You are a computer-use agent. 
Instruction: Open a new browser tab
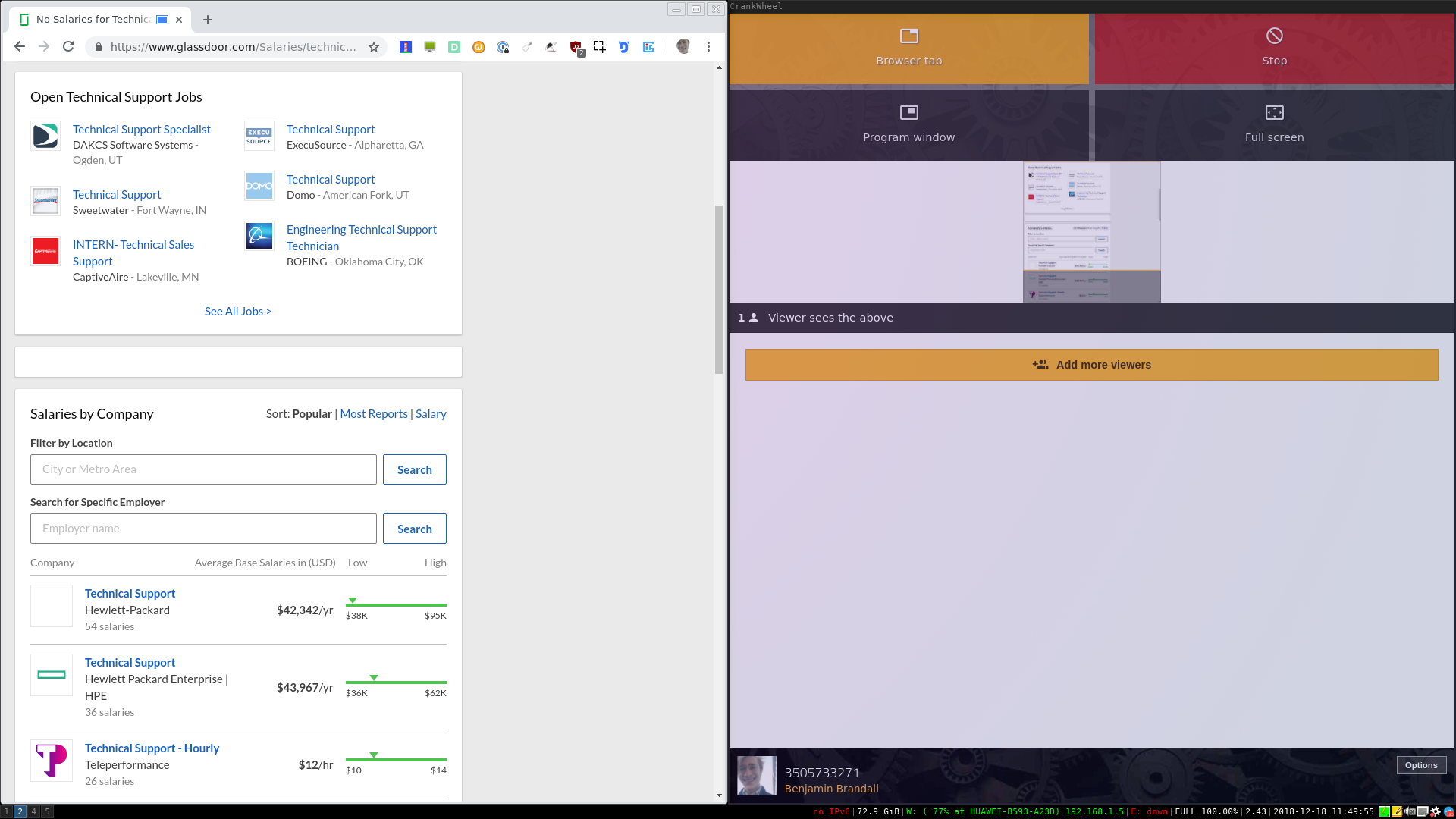[208, 20]
